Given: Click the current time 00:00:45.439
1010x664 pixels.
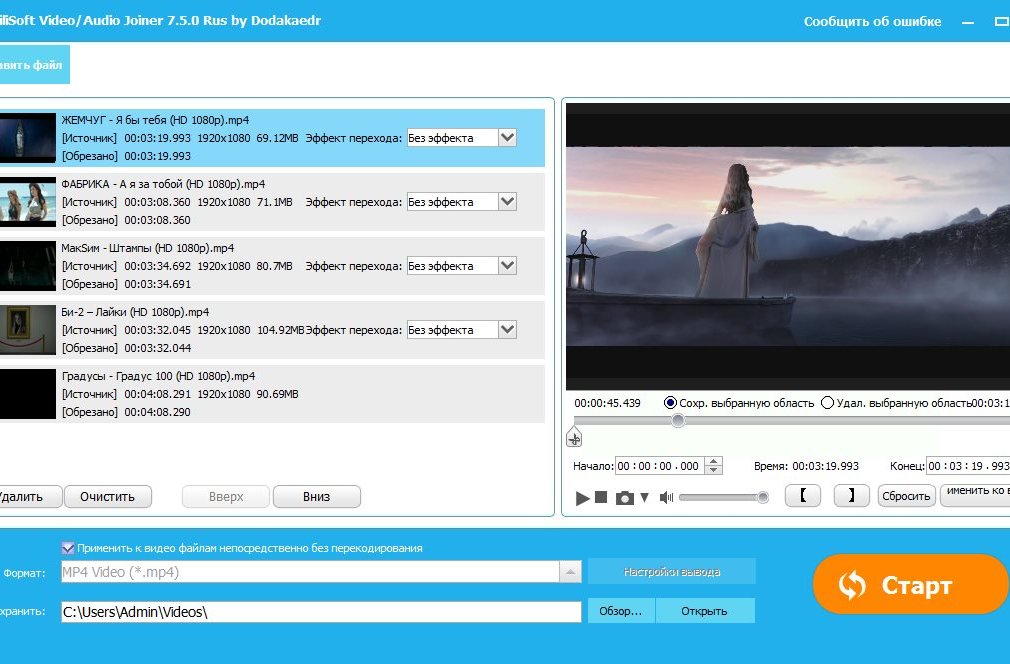Looking at the screenshot, I should coord(607,403).
